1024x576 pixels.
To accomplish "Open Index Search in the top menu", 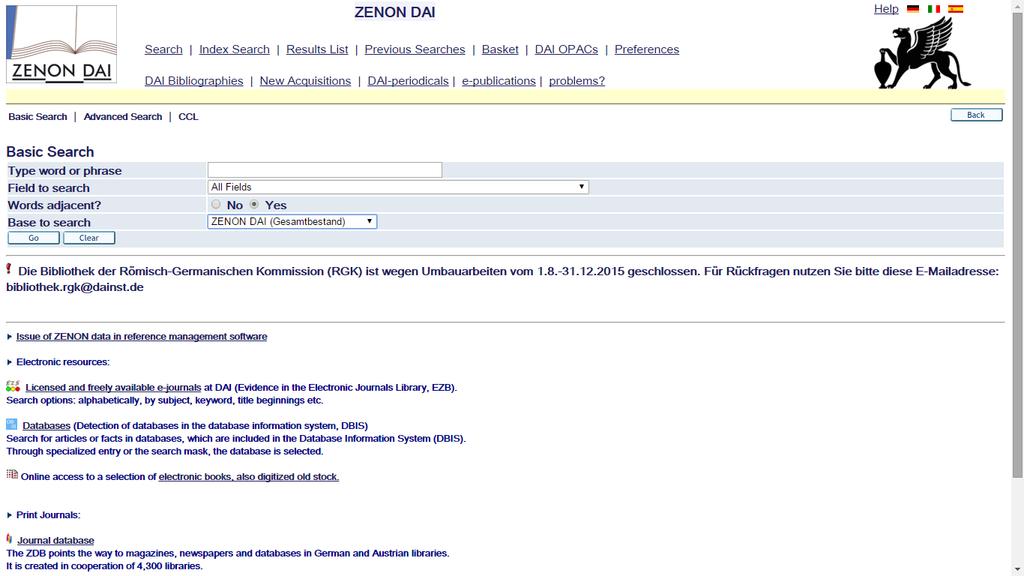I will 234,50.
